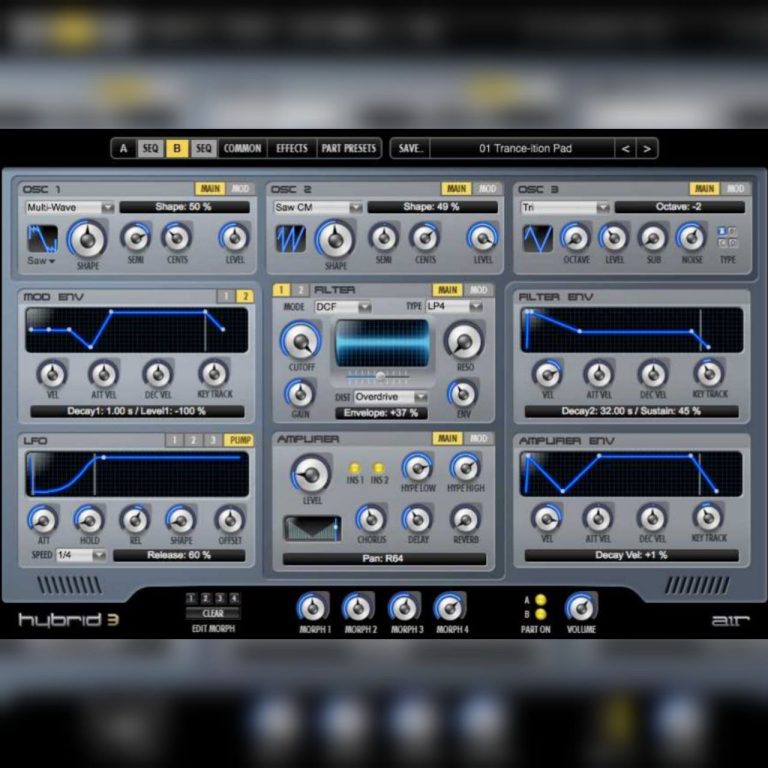This screenshot has height=768, width=768.
Task: Adjust the OSC 1 Shape knob
Action: (x=88, y=239)
